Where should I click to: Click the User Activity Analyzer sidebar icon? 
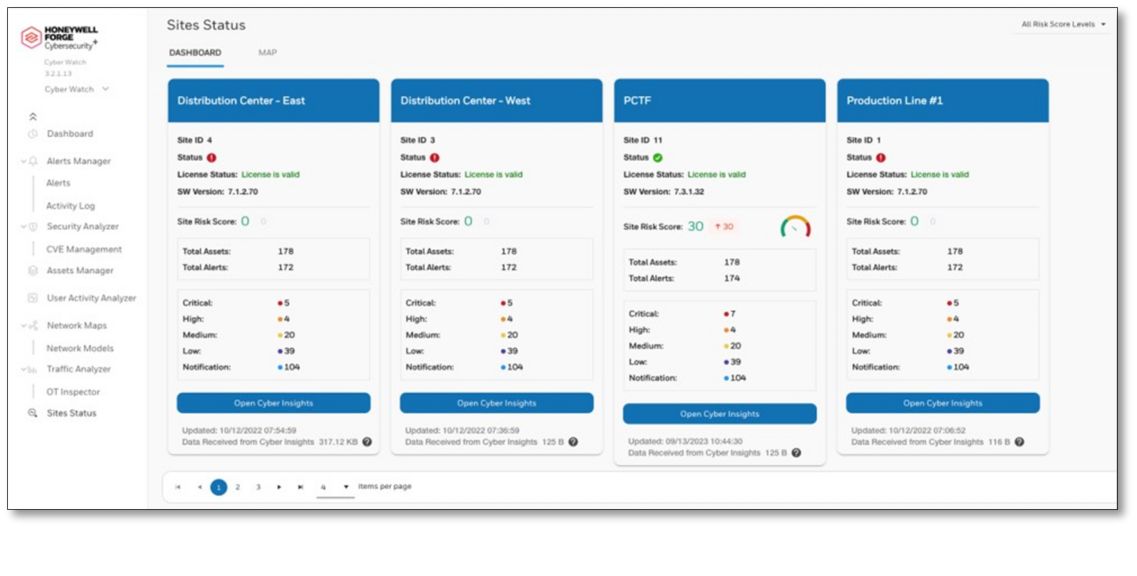(32, 298)
